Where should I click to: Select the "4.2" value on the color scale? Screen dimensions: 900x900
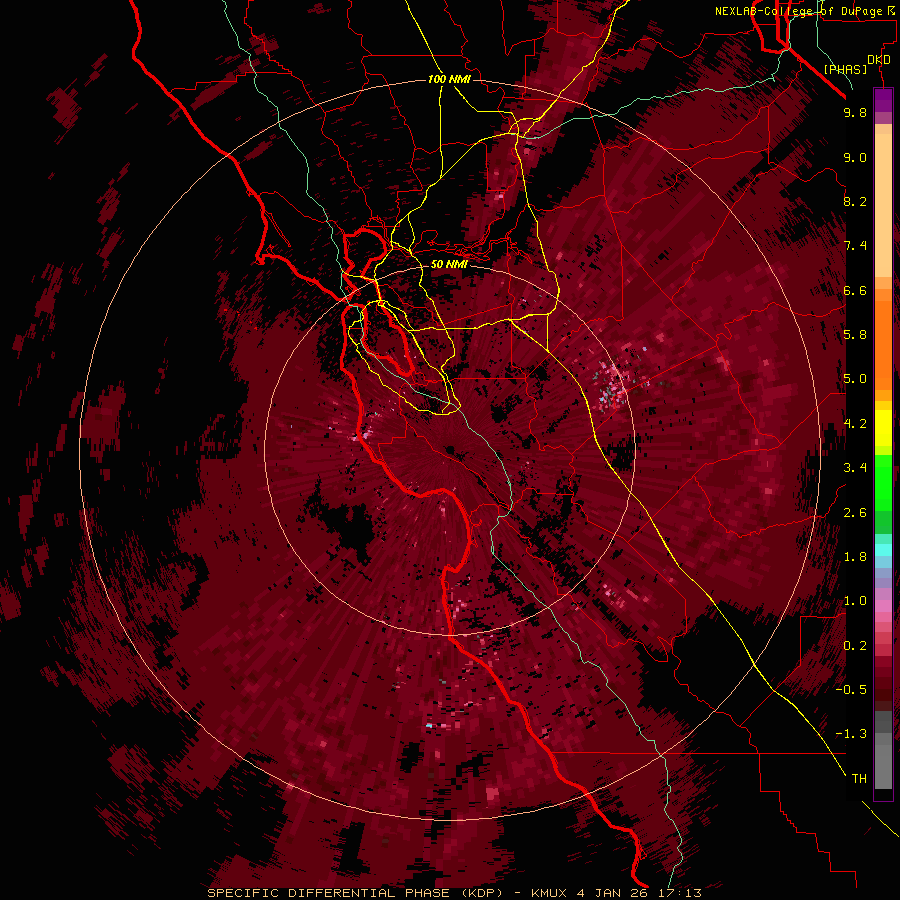coord(855,424)
